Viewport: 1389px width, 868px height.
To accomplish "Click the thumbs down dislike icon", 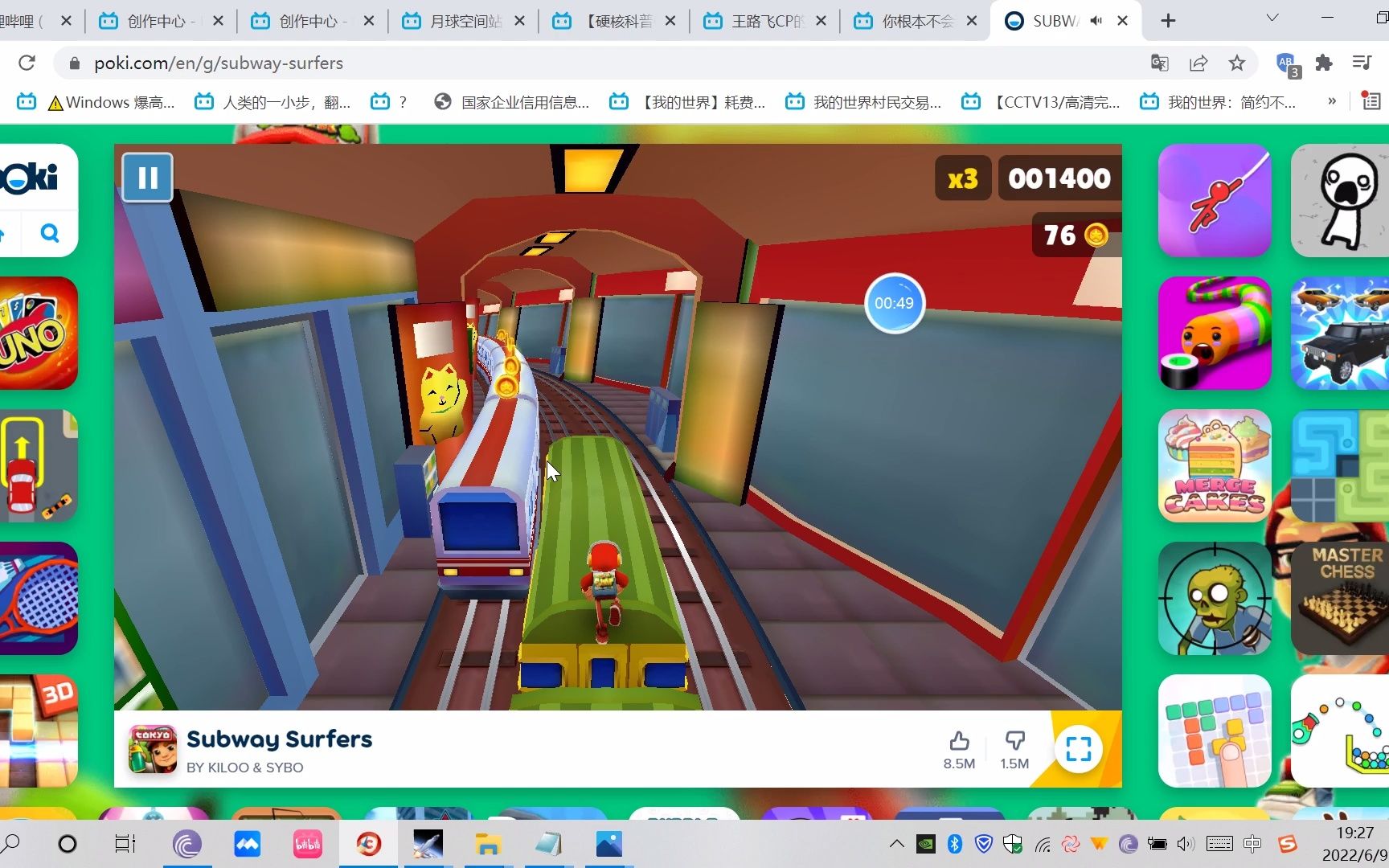I will (x=1014, y=740).
